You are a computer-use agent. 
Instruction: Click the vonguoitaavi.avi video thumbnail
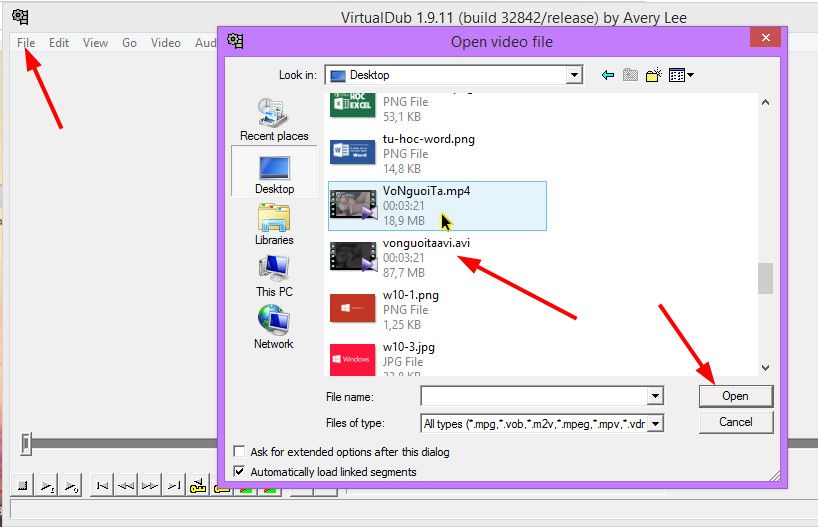pos(353,257)
